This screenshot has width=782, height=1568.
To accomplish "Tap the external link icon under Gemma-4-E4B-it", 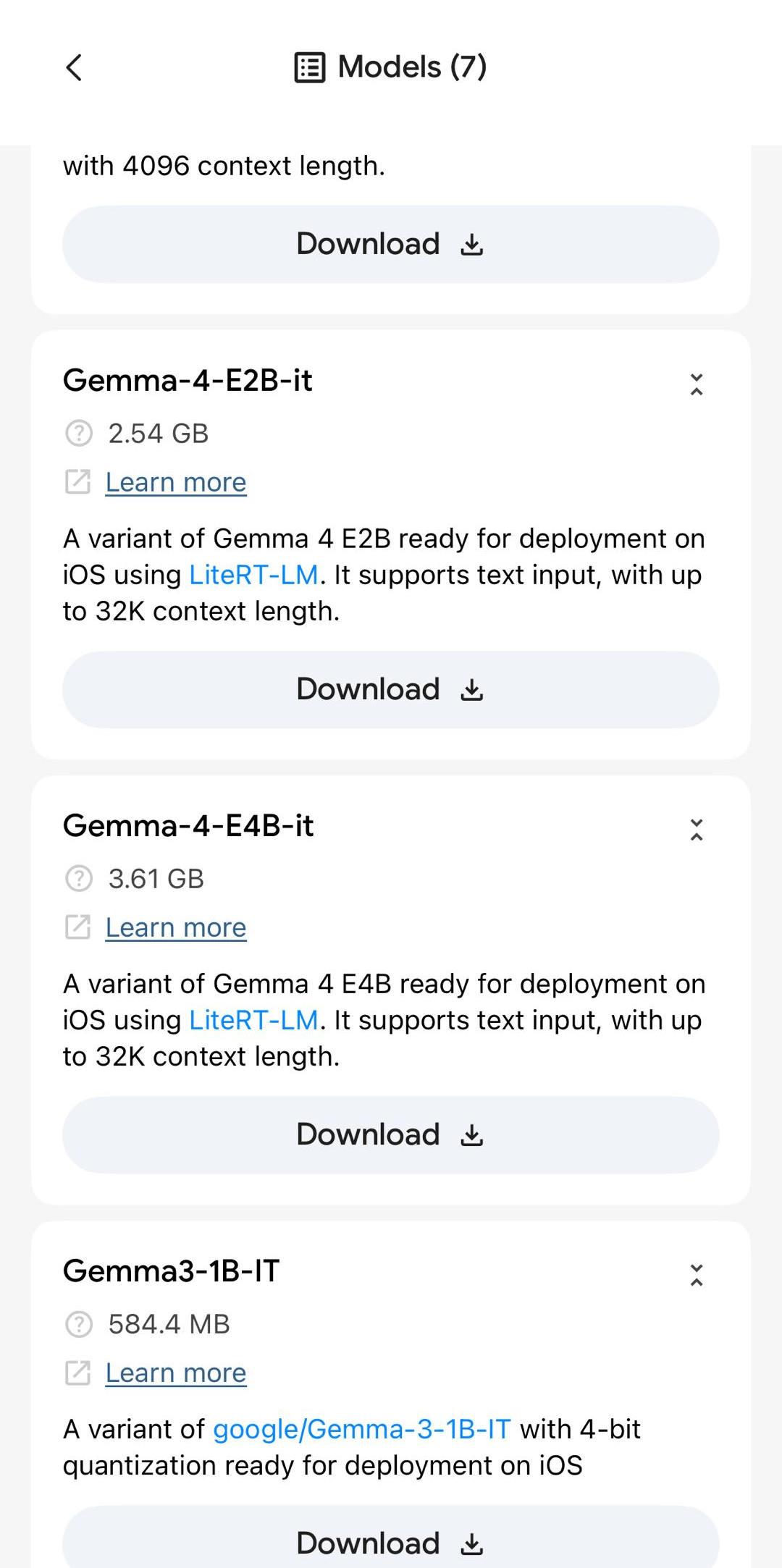I will (x=78, y=927).
